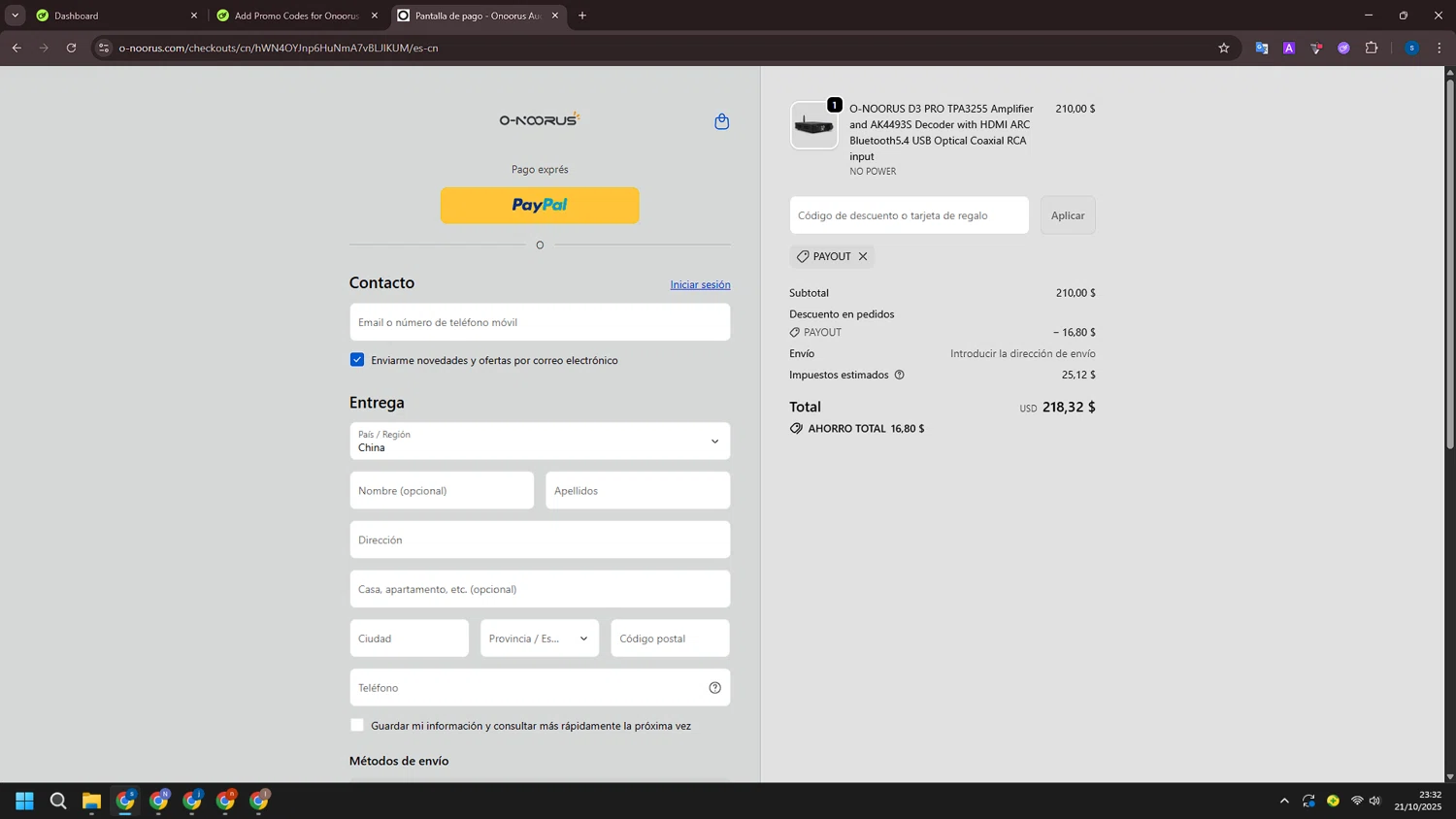Viewport: 1456px width, 819px height.
Task: Toggle the email news and offers checkbox
Action: tap(357, 360)
